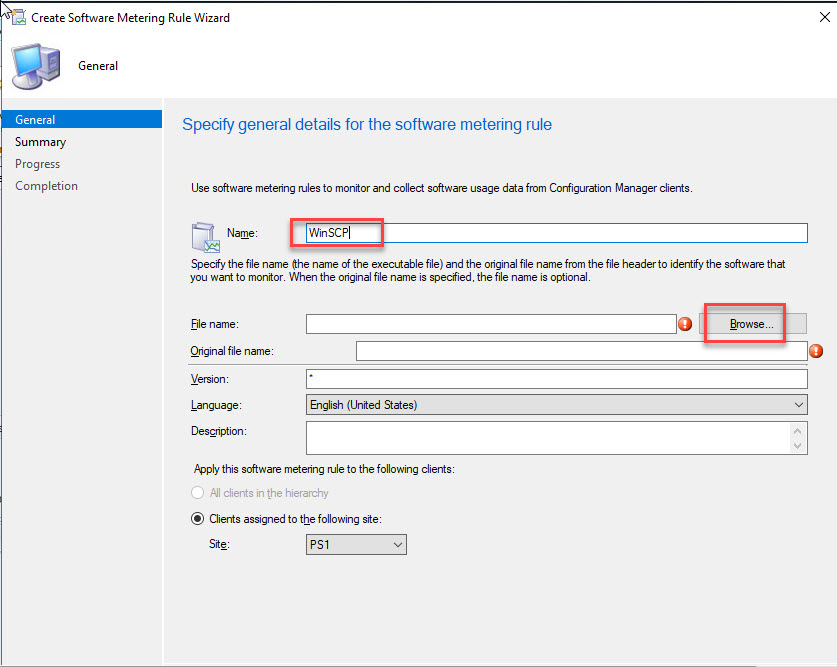Screen dimensions: 837x667
Task: Focus the File name text box
Action: coord(491,324)
